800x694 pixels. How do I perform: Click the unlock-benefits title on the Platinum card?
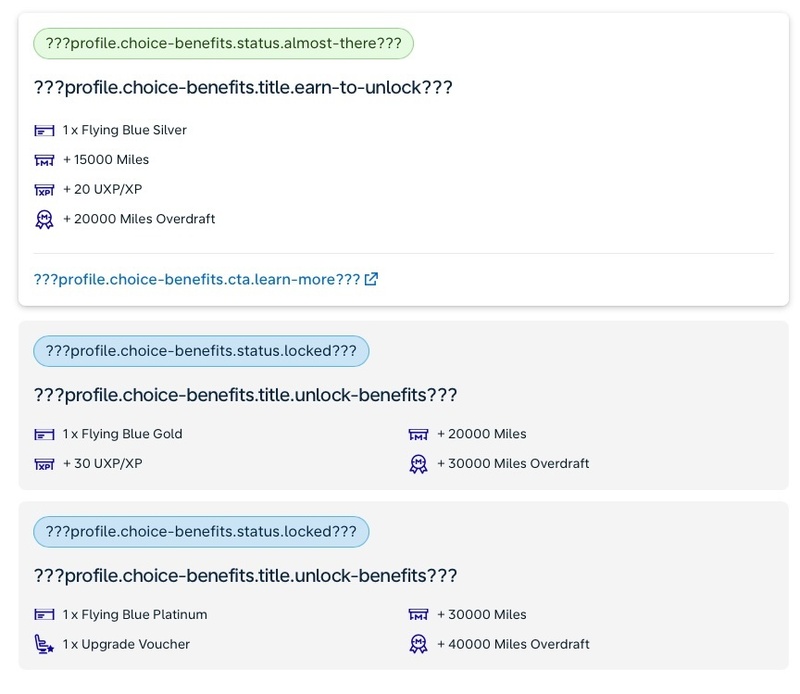251,573
